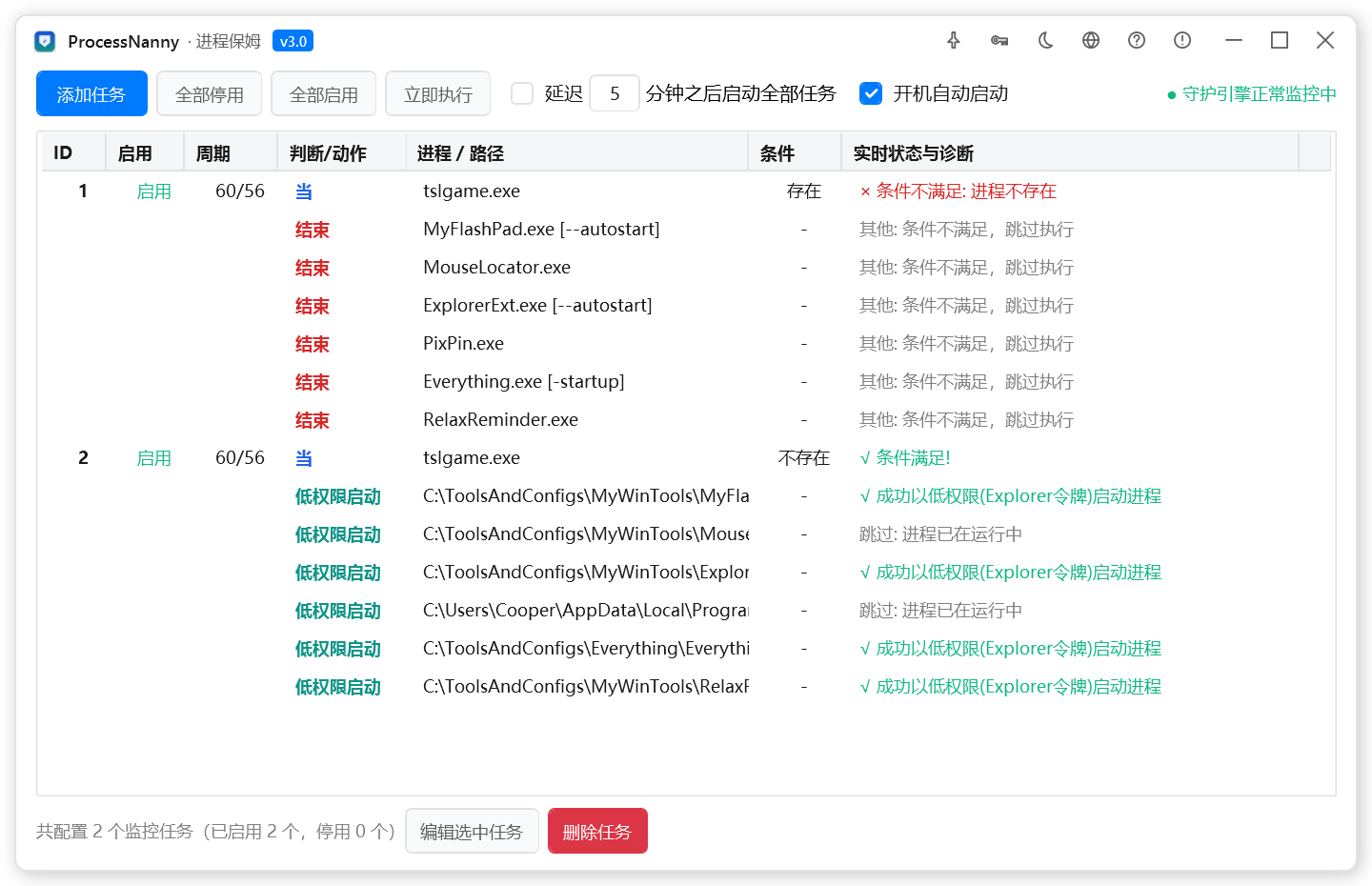Click the v3.0 version badge
Image resolution: width=1372 pixels, height=886 pixels.
point(293,41)
